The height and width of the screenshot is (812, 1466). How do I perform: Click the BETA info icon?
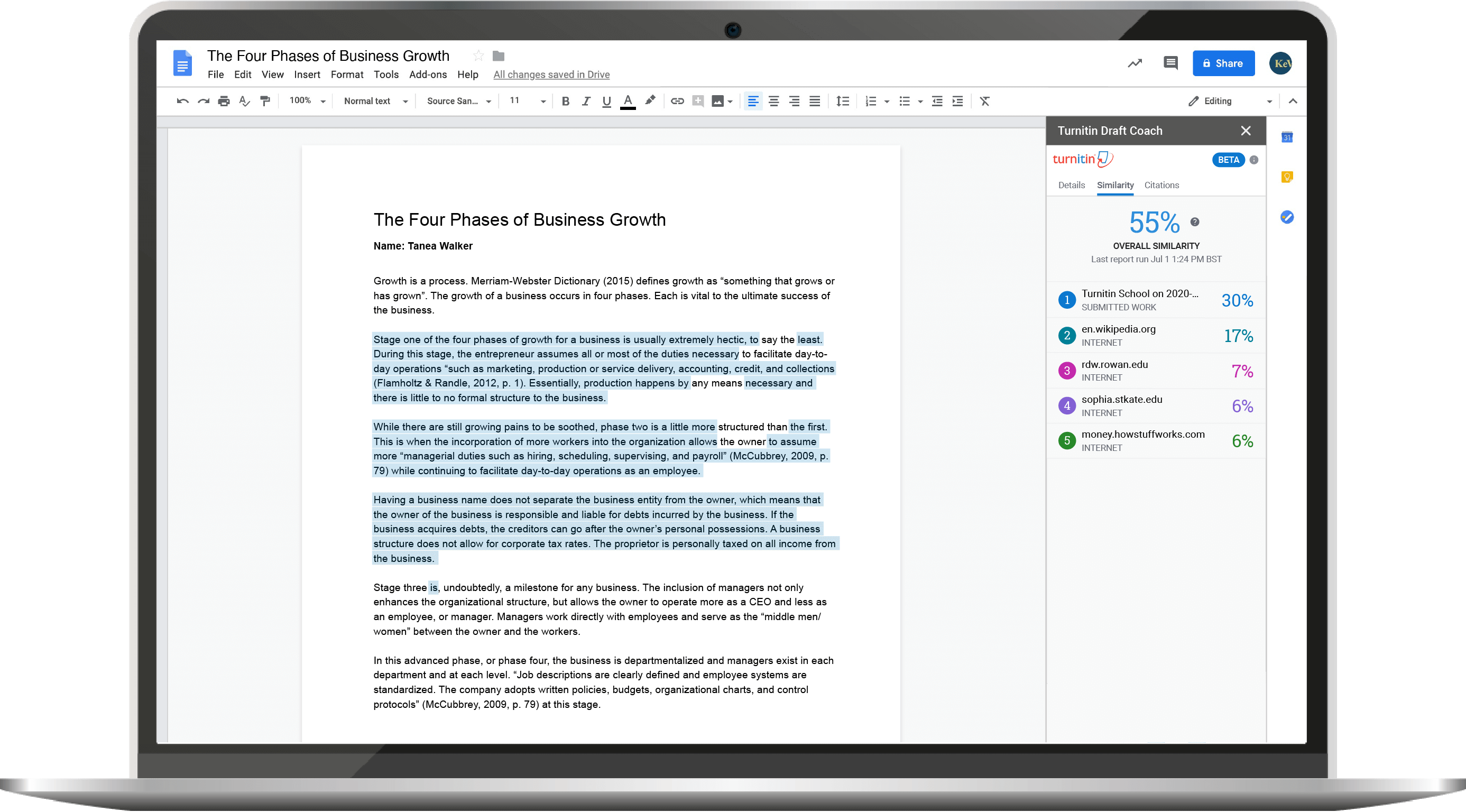(1253, 160)
